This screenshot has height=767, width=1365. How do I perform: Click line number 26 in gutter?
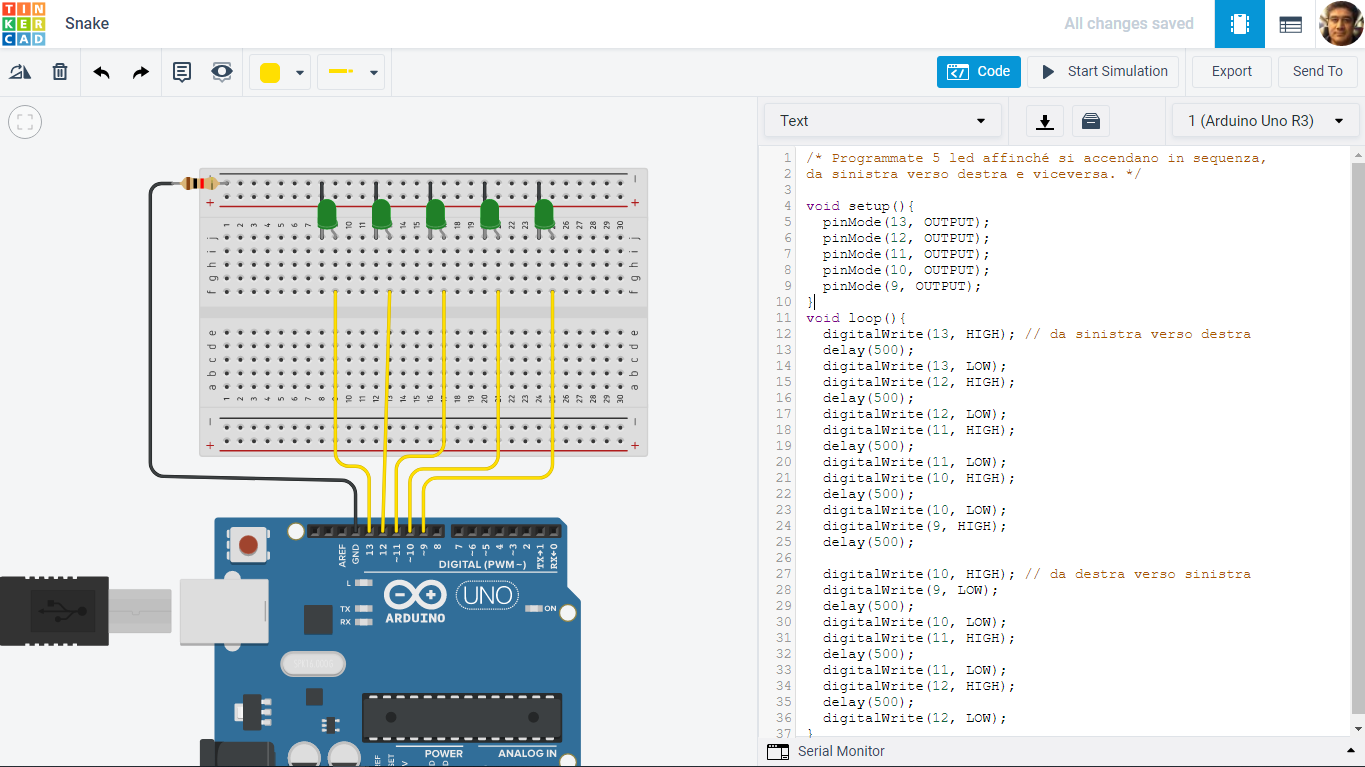783,558
